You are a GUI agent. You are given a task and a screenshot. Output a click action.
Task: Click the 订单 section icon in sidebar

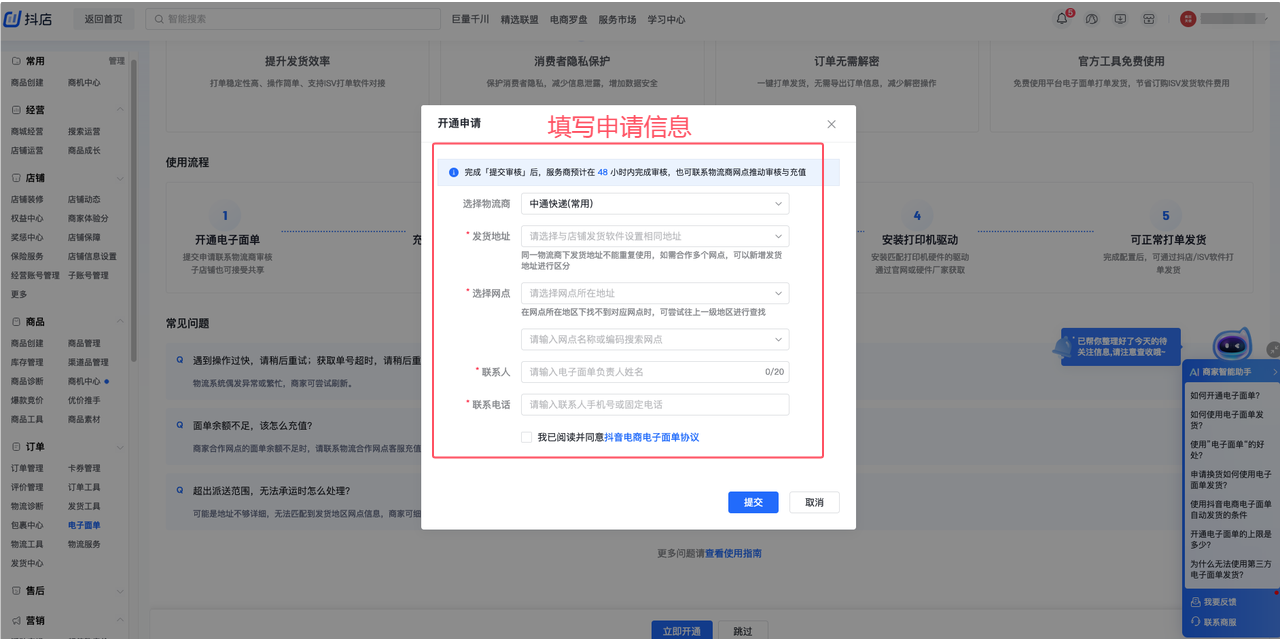pos(16,446)
